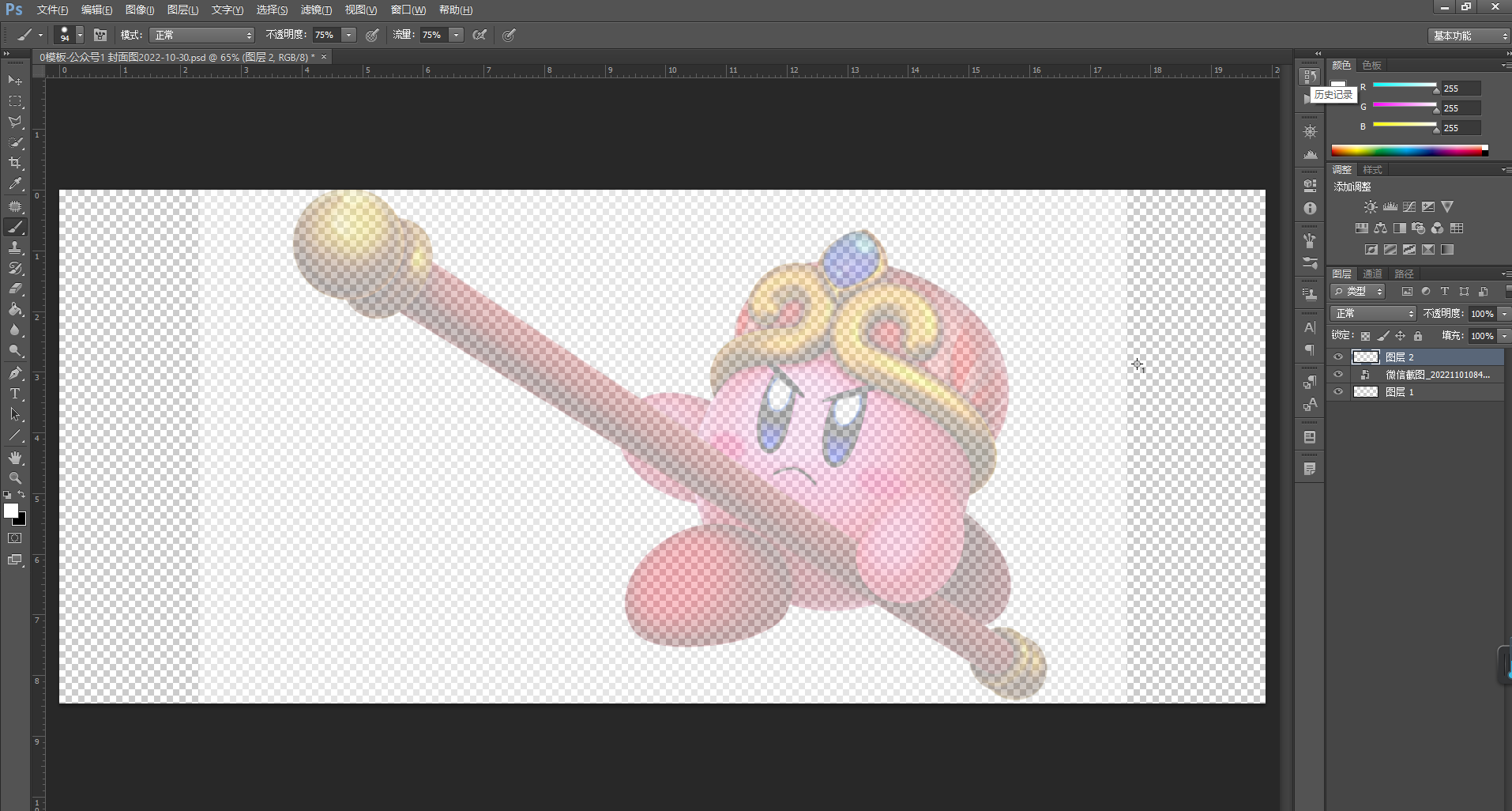Toggle lock position
Image resolution: width=1512 pixels, height=811 pixels.
(x=1401, y=336)
